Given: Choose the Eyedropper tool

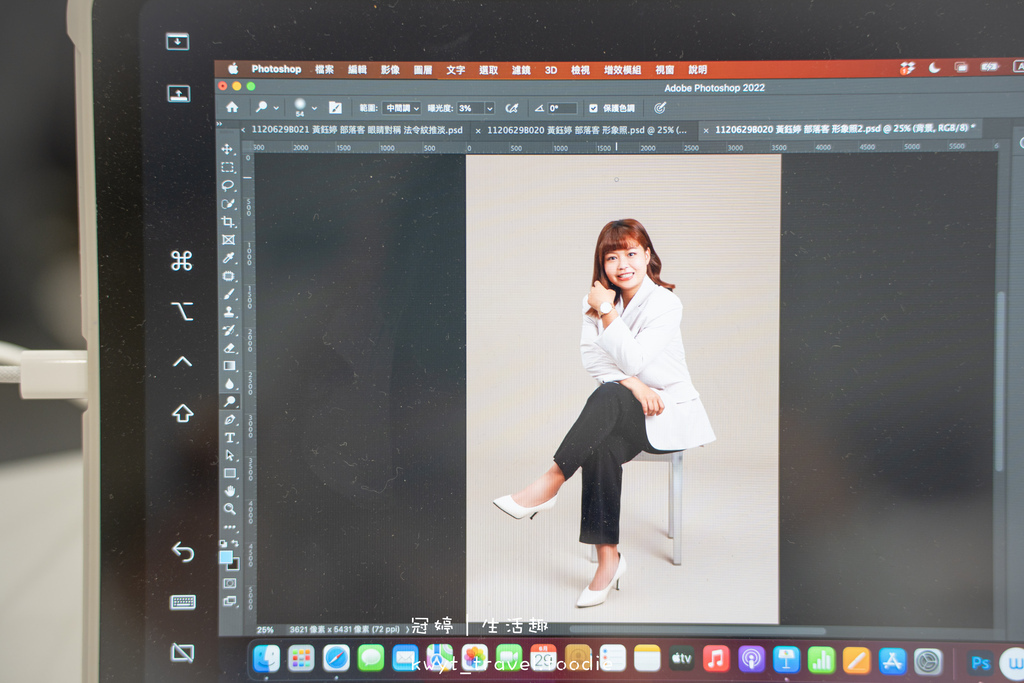Looking at the screenshot, I should pyautogui.click(x=228, y=258).
